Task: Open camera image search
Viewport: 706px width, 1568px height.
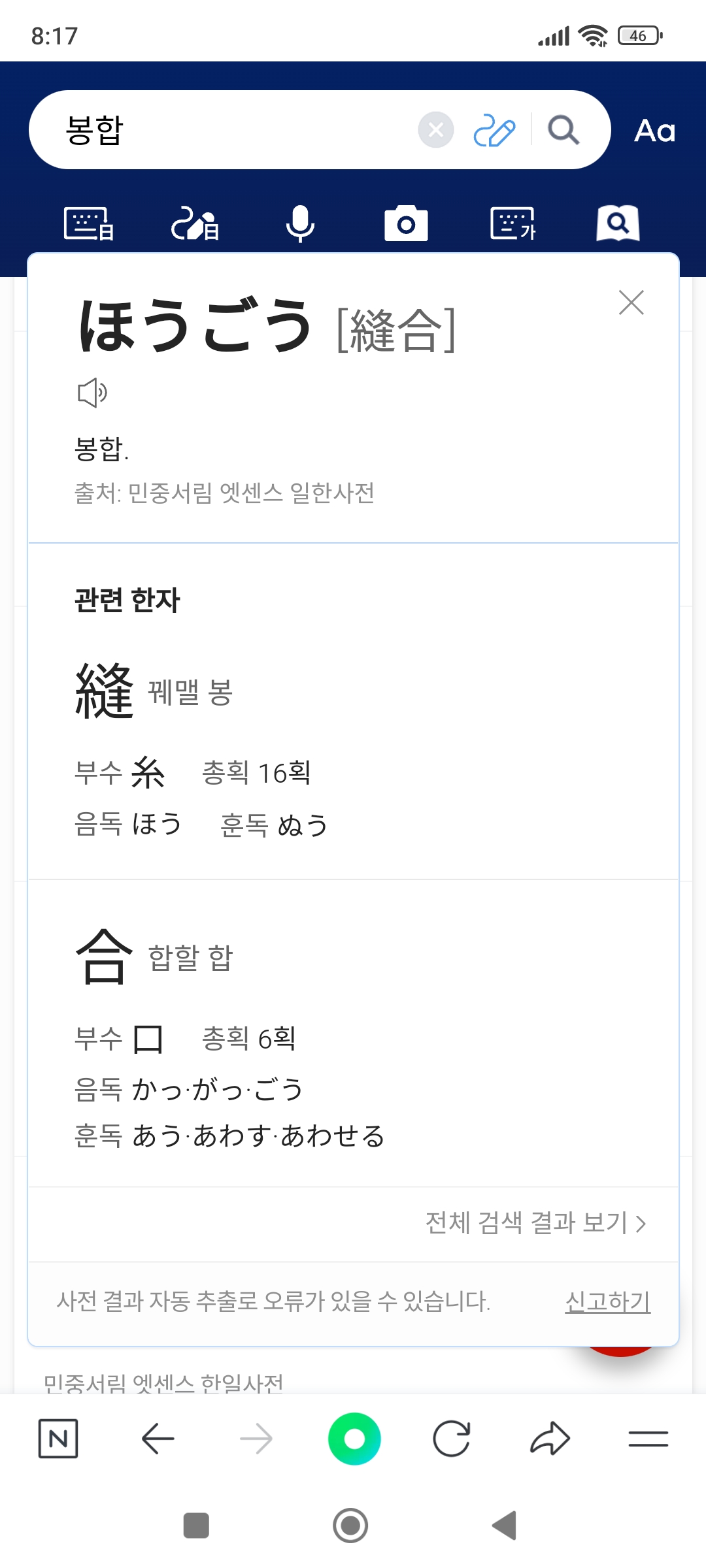Action: 406,224
